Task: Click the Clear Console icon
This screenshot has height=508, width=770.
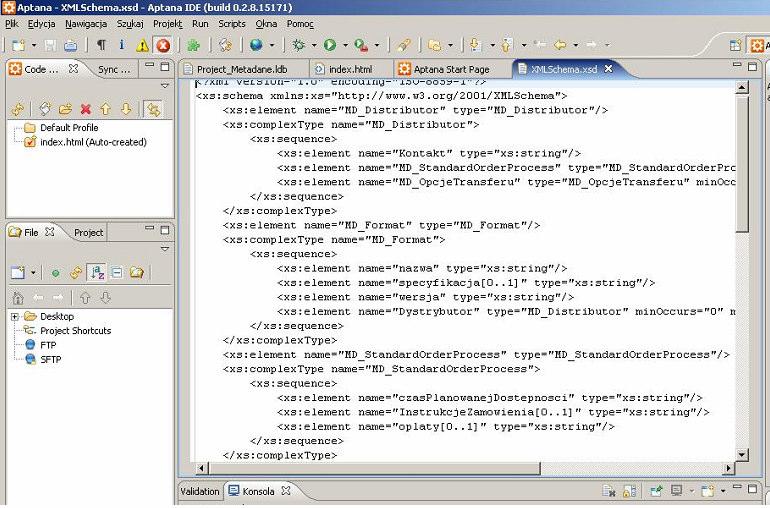Action: (608, 491)
